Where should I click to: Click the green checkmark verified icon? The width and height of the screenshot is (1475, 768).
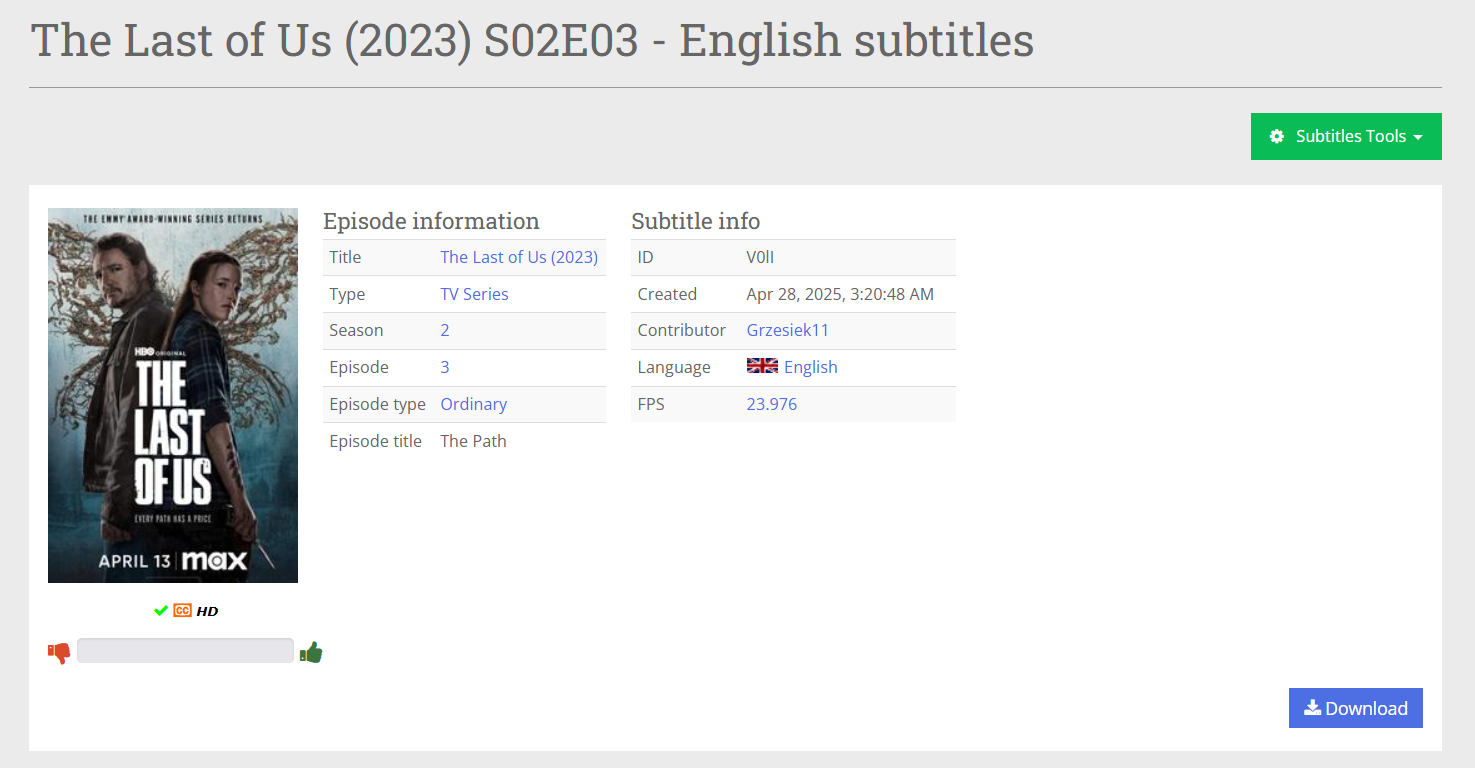click(x=160, y=611)
